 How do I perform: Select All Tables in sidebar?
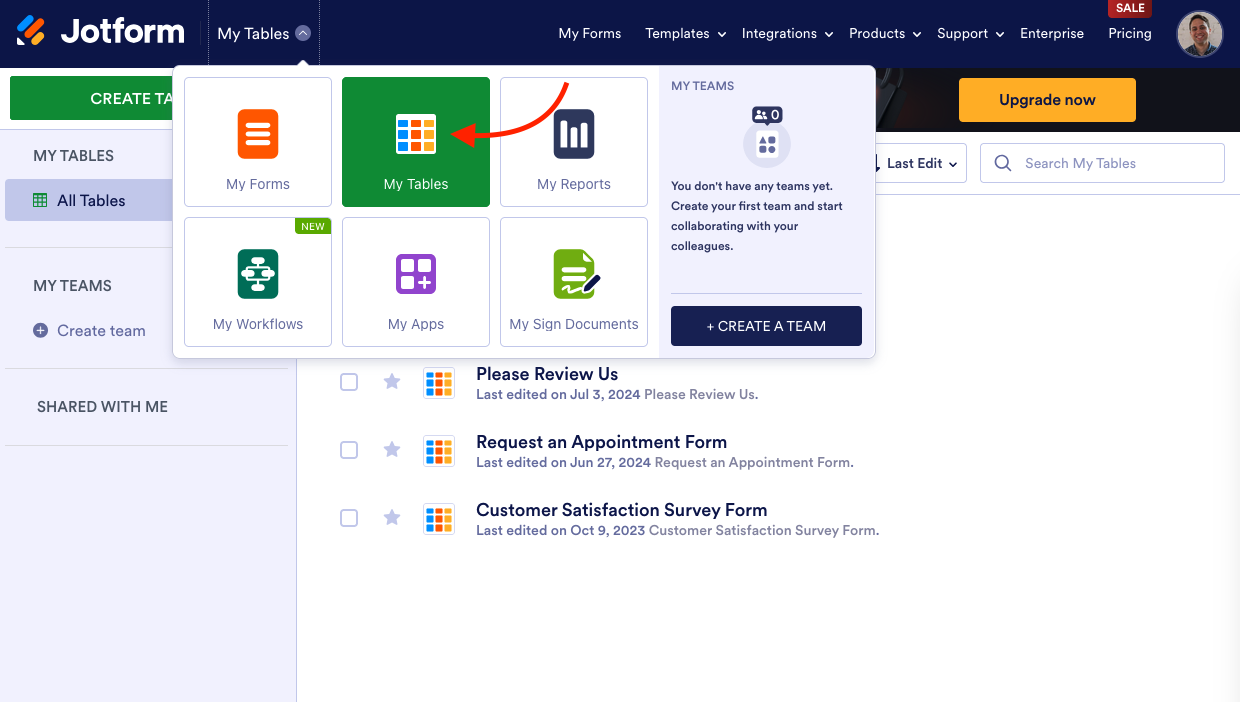[90, 200]
